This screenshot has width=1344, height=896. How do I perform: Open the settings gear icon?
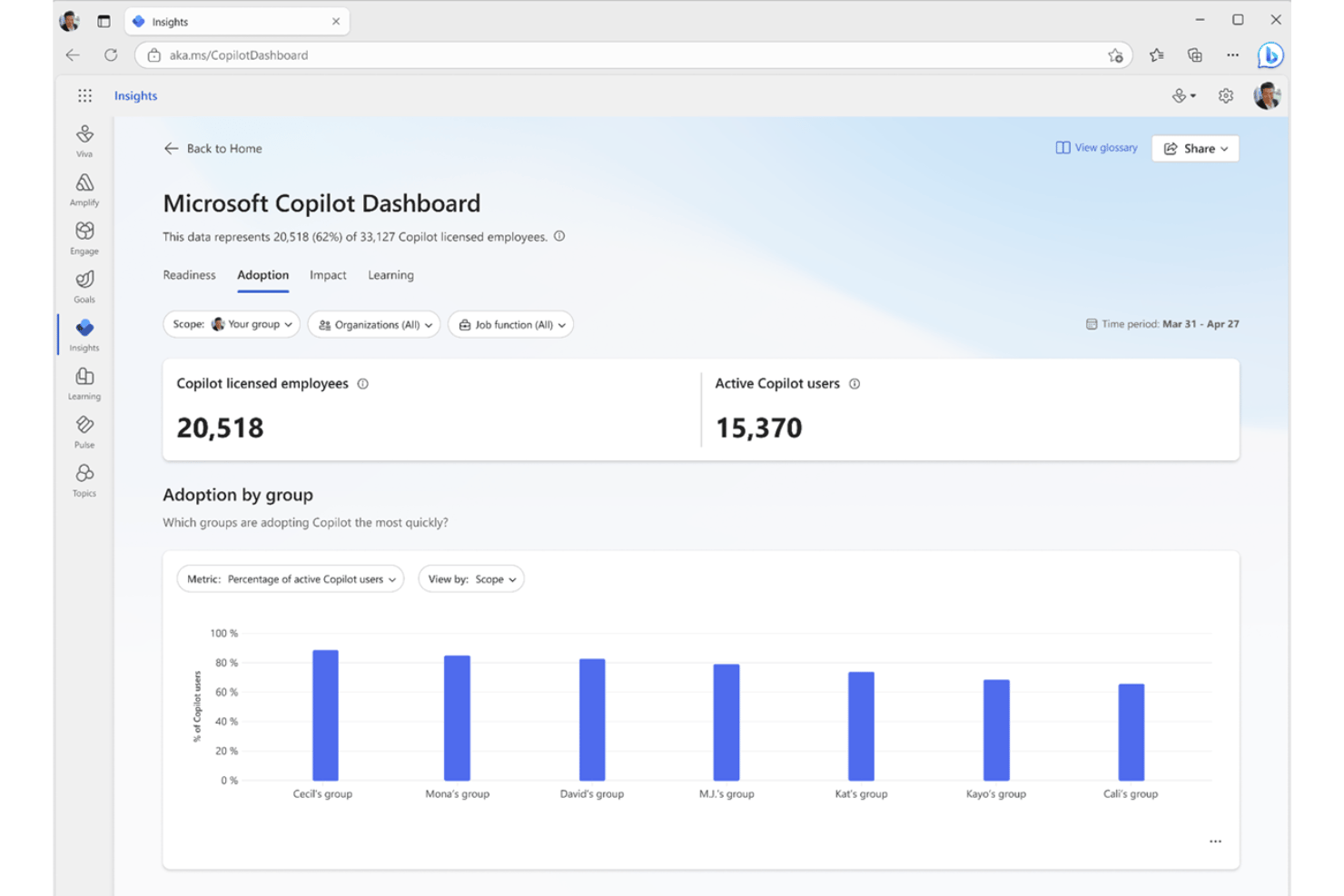tap(1226, 95)
